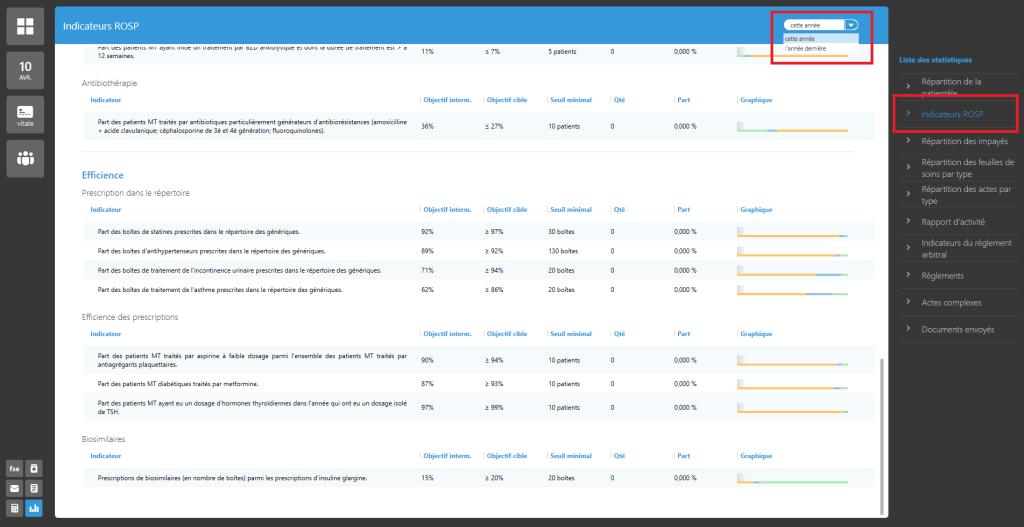This screenshot has height=527, width=1024.
Task: Open the four-square dashboard tile
Action: pyautogui.click(x=25, y=26)
